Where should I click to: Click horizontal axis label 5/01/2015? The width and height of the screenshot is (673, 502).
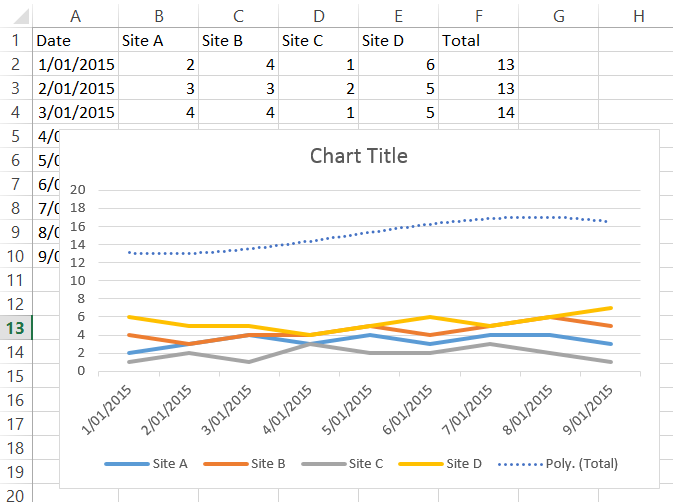click(x=347, y=410)
